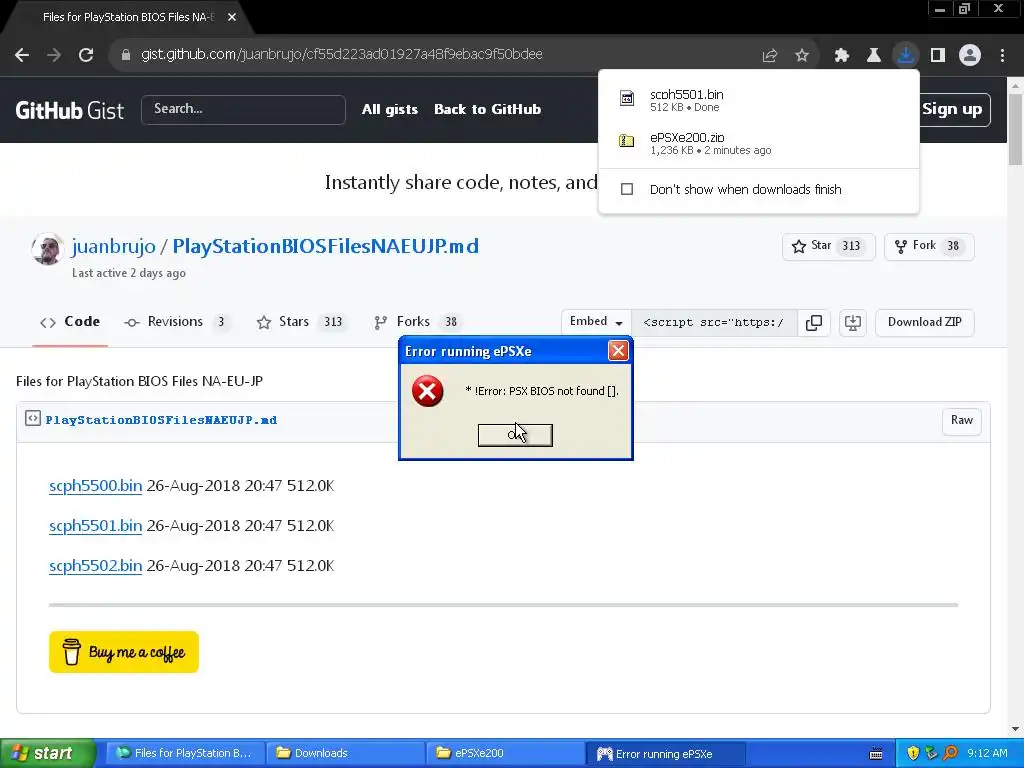The width and height of the screenshot is (1024, 768).
Task: Click the Download ZIP button
Action: click(x=924, y=323)
